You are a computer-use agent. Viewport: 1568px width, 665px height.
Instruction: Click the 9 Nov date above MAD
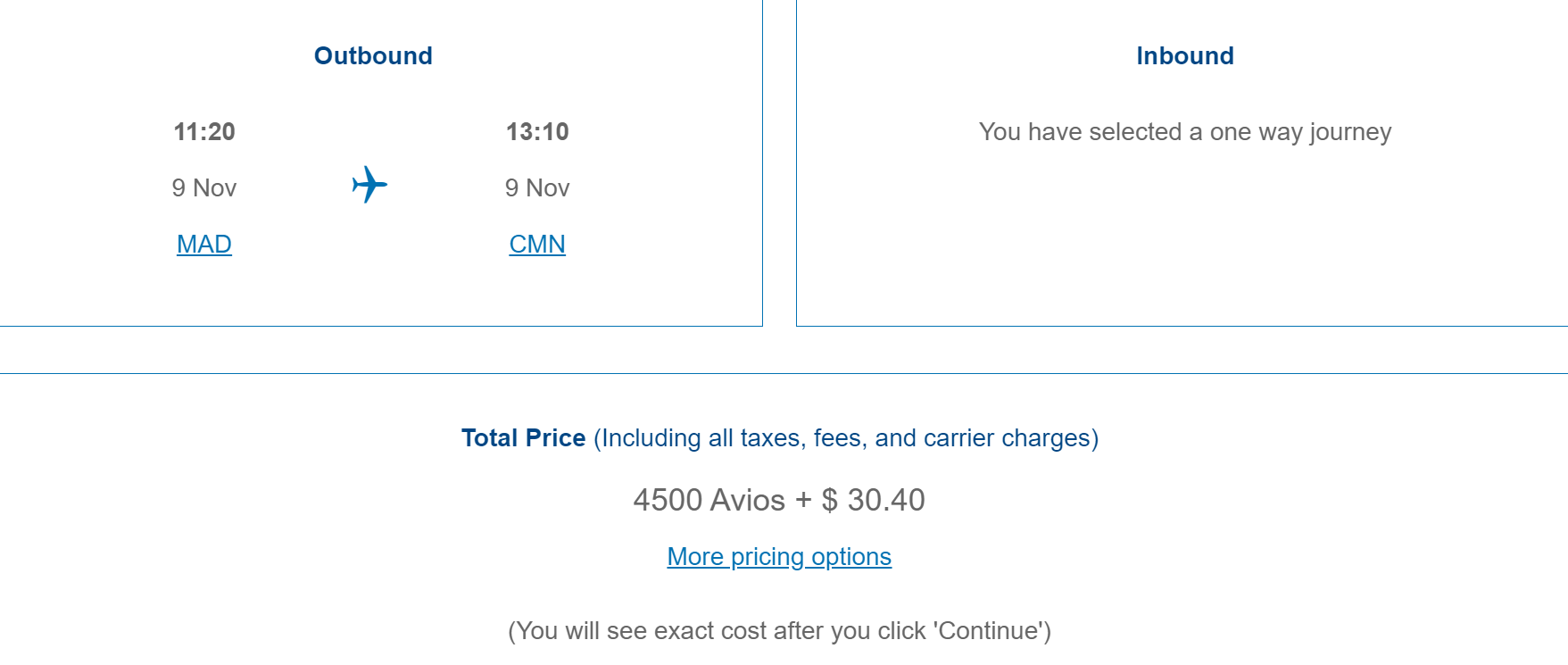pos(204,187)
